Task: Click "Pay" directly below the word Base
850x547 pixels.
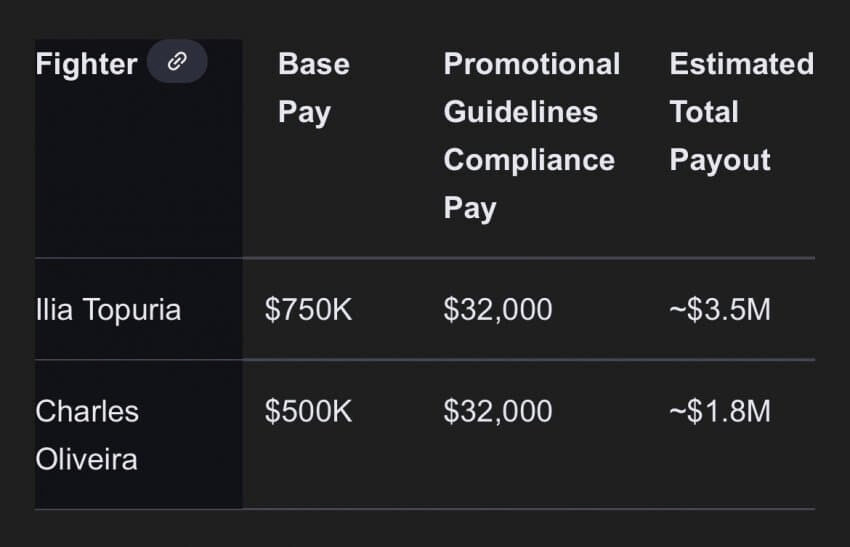Action: point(303,112)
